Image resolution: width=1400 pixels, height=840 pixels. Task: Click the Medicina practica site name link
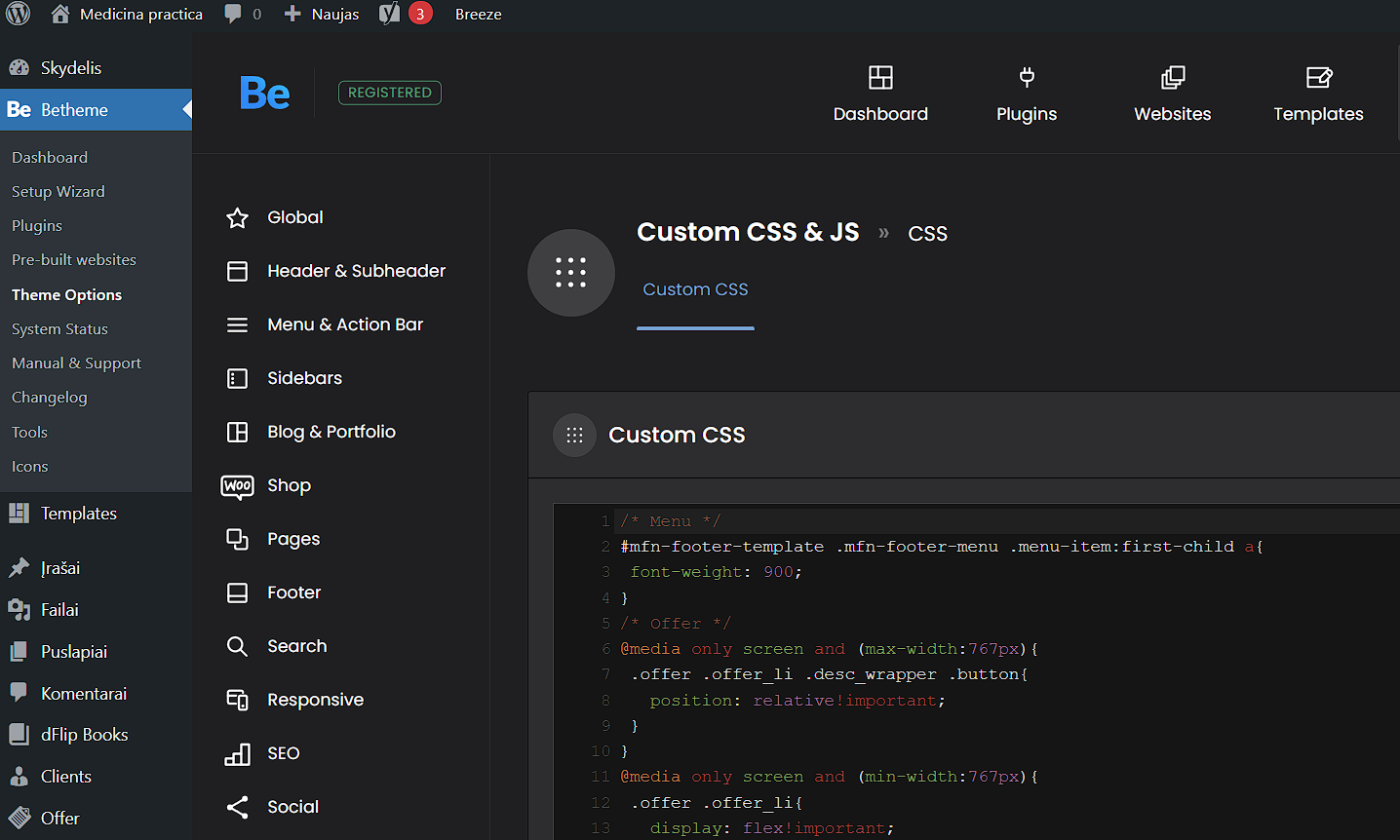[141, 14]
